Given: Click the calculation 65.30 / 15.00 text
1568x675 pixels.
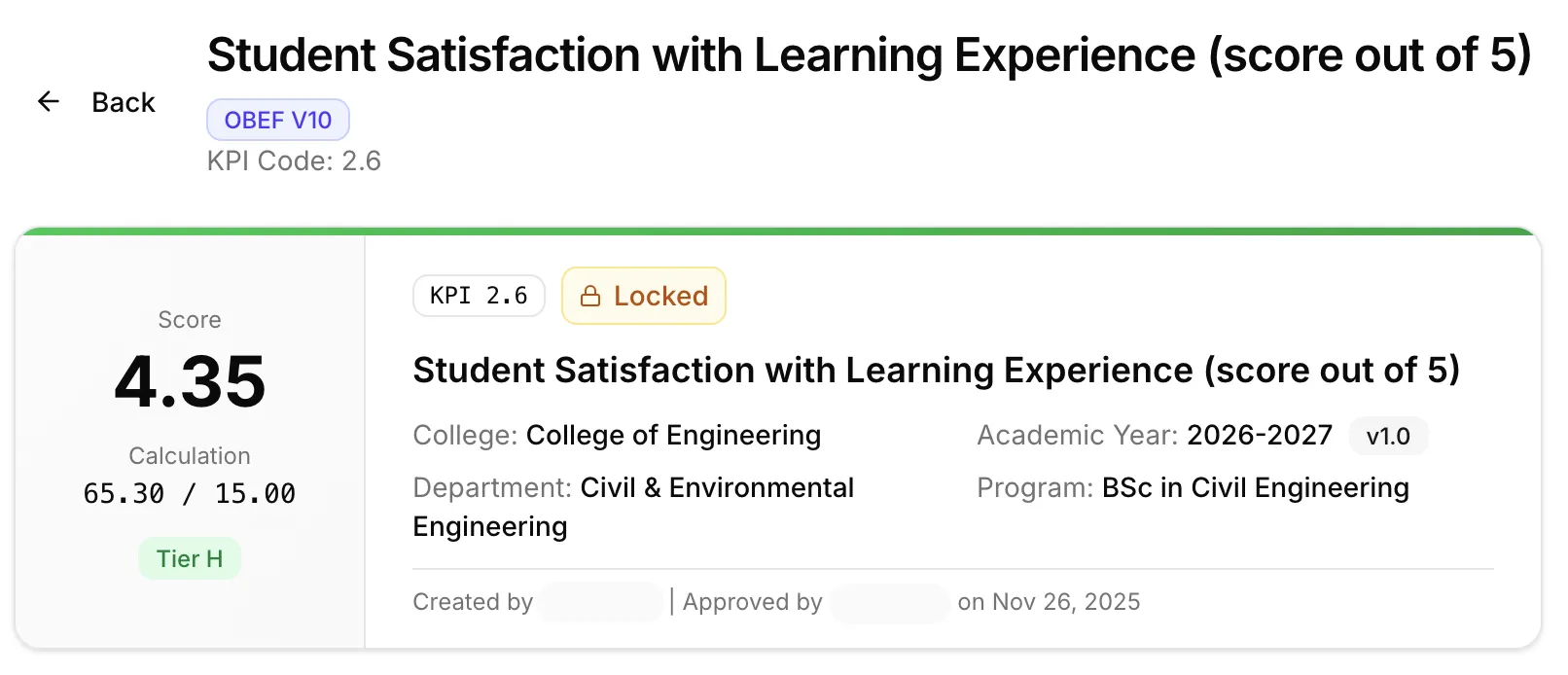Looking at the screenshot, I should 190,494.
